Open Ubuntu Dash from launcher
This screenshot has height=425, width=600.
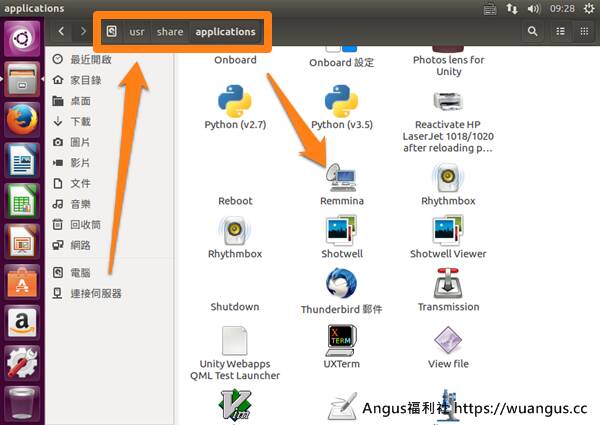click(x=22, y=39)
